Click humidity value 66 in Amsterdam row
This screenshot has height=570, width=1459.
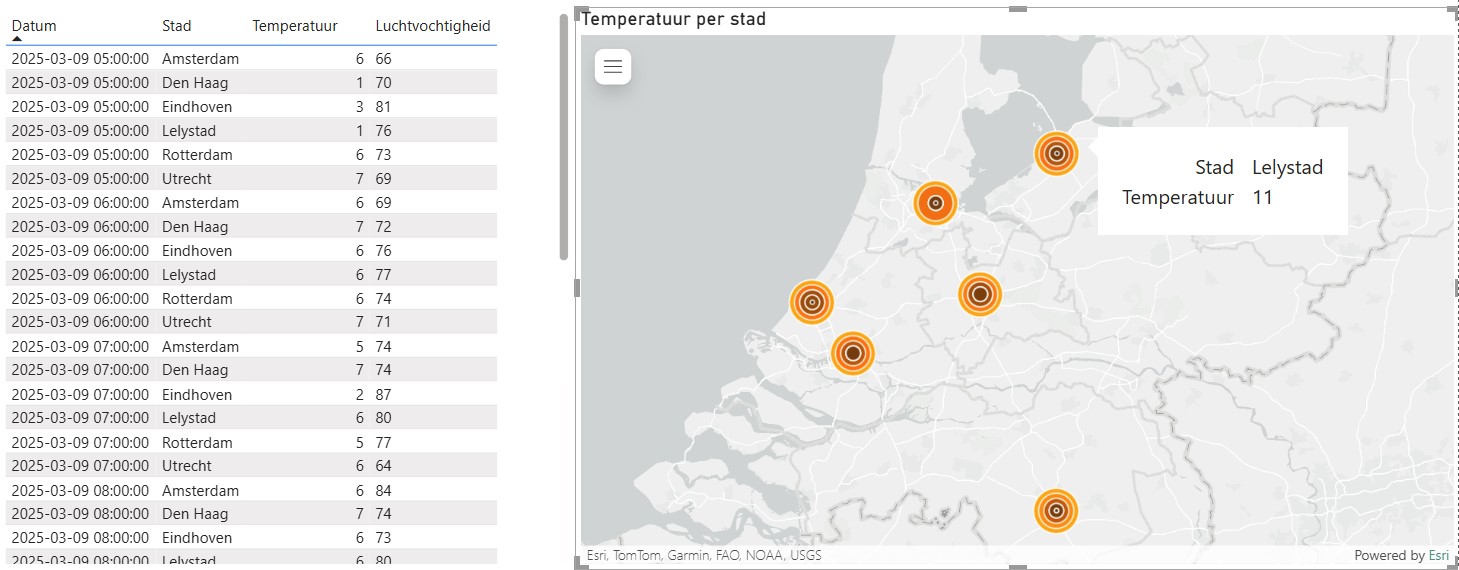383,59
